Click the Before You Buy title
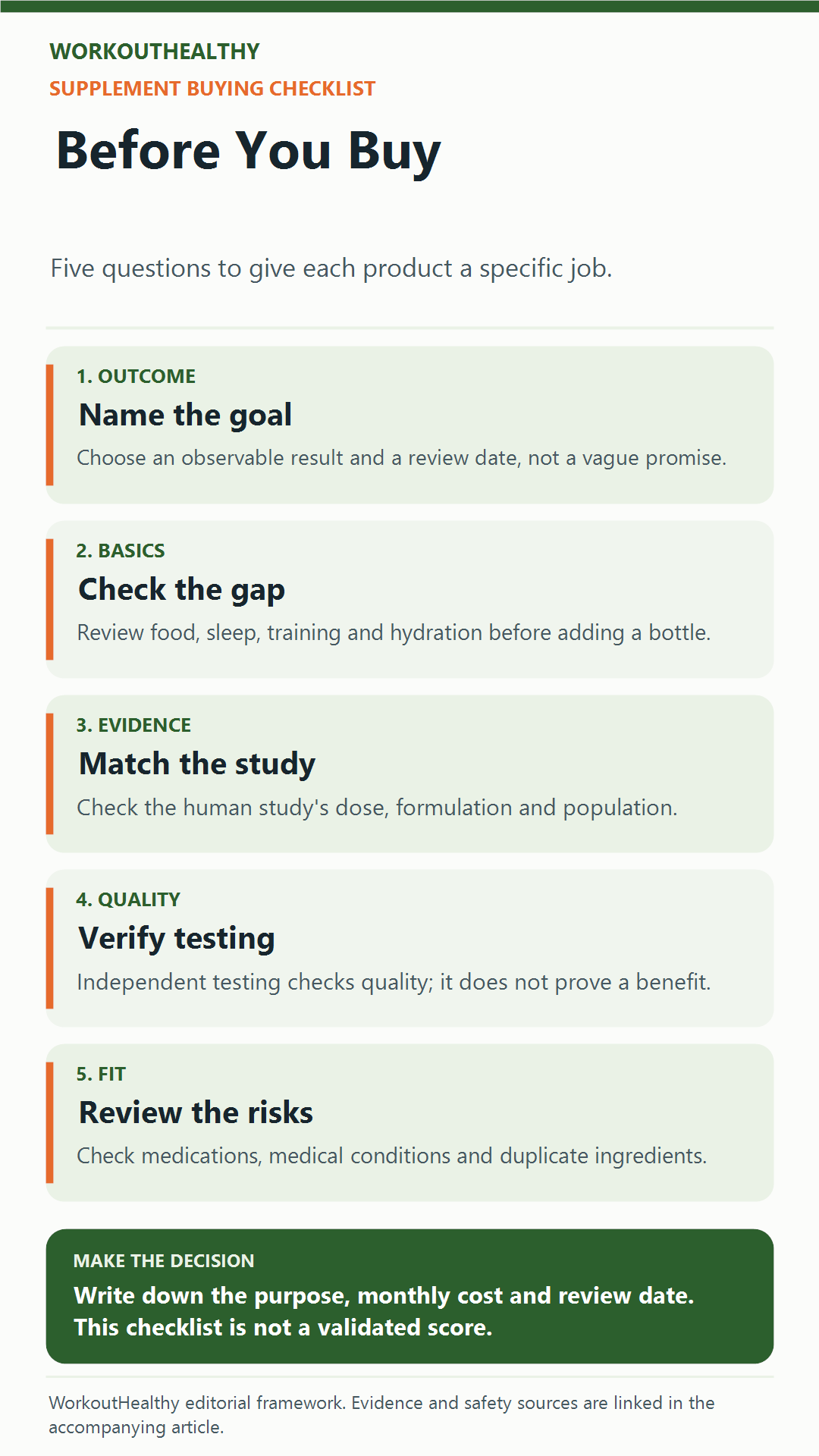The width and height of the screenshot is (819, 1456). [x=248, y=151]
